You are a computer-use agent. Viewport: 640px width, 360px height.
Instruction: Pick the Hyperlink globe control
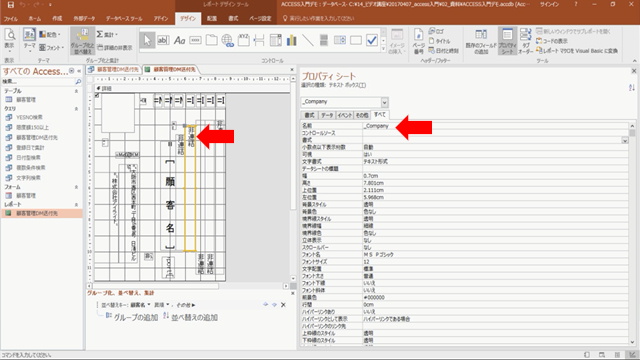point(227,40)
